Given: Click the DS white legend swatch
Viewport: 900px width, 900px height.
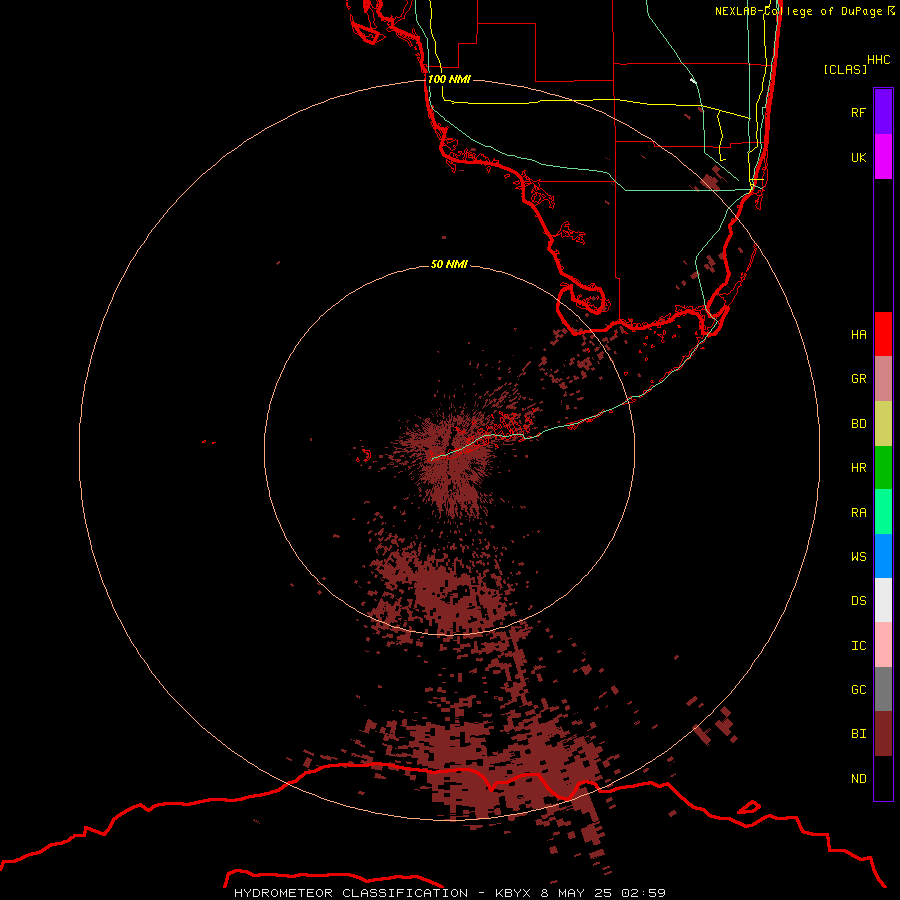Looking at the screenshot, I should click(x=883, y=600).
